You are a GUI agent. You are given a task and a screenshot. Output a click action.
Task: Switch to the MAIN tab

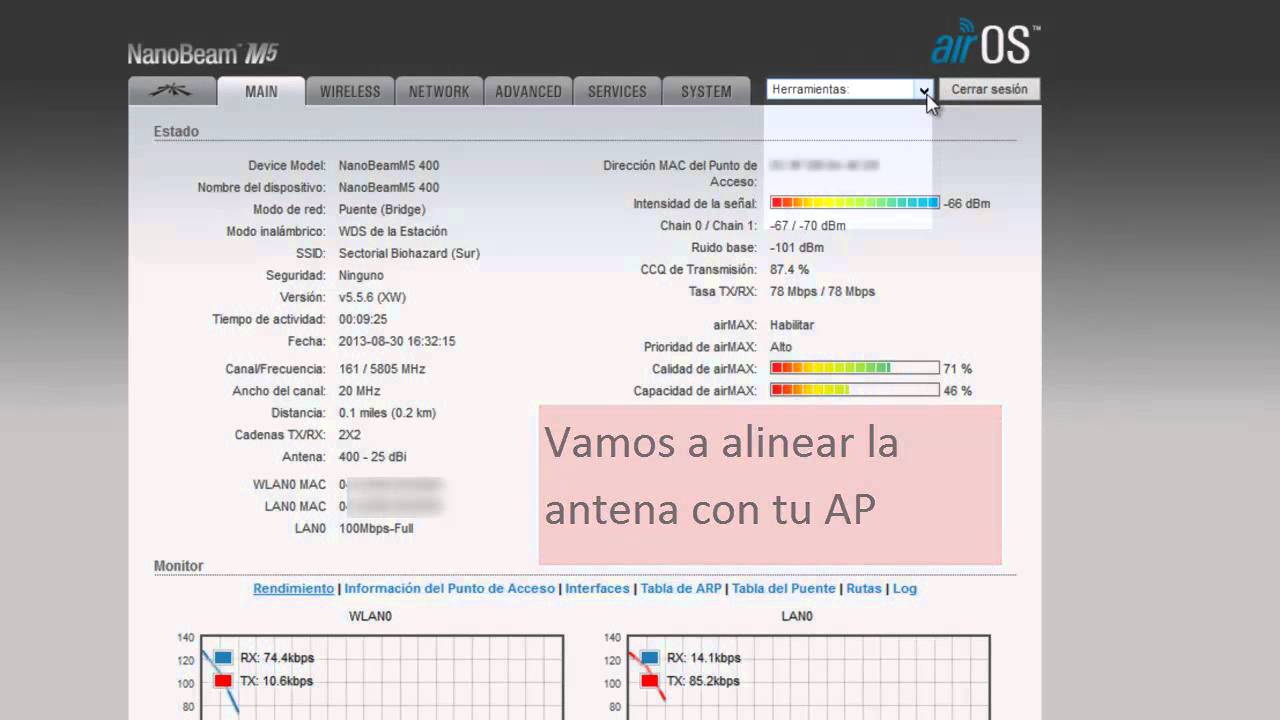261,91
